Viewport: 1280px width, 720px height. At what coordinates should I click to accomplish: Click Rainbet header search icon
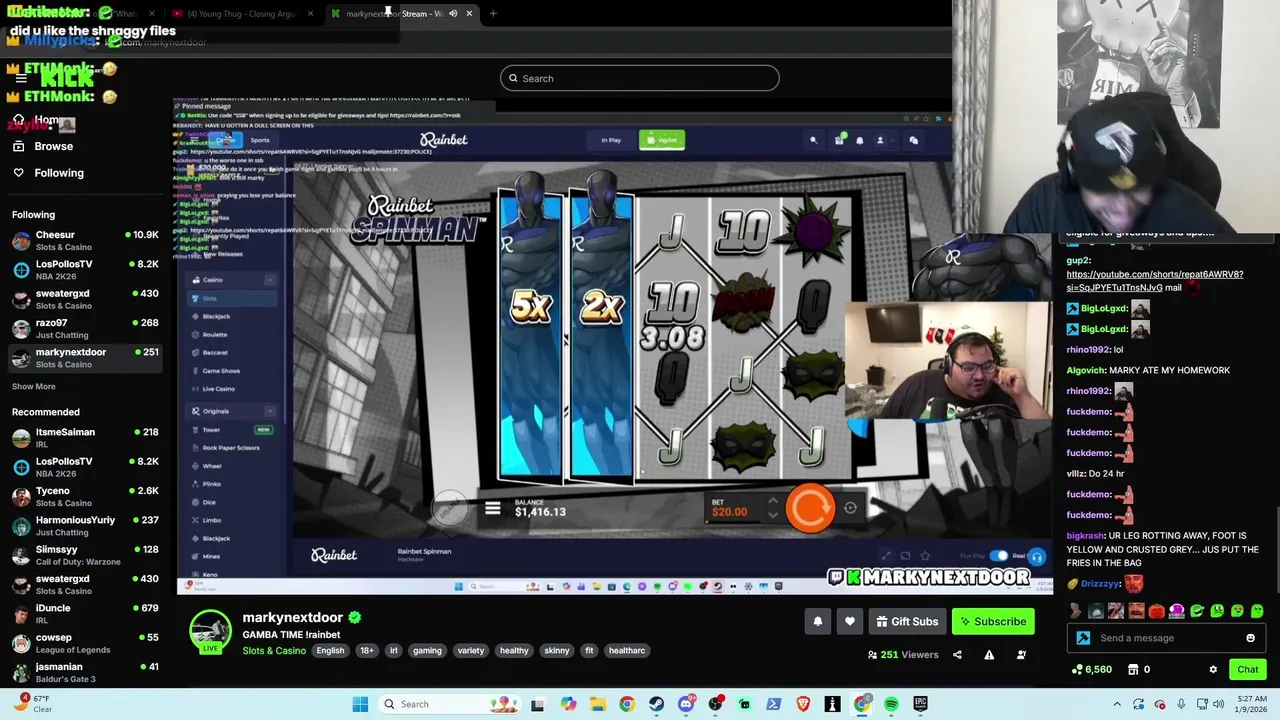[813, 141]
